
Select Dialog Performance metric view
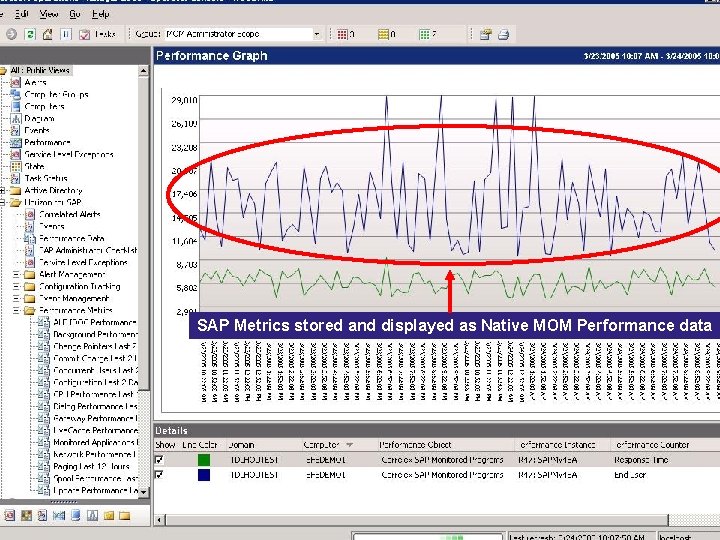95,406
